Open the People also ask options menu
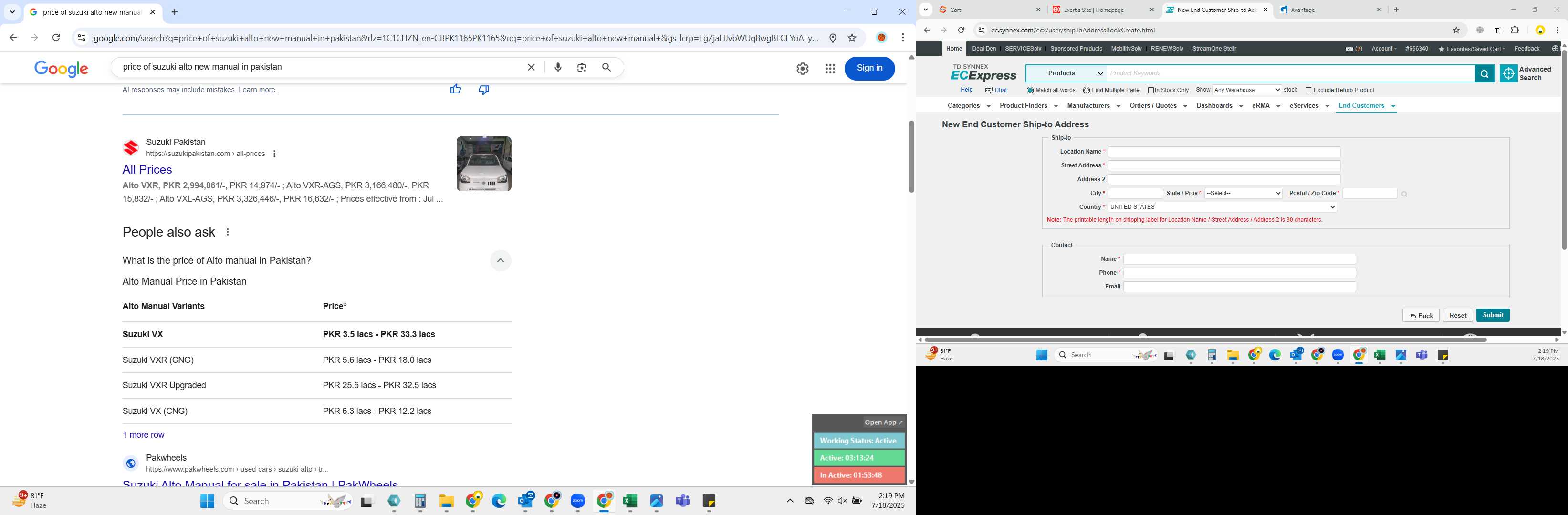The height and width of the screenshot is (515, 1568). (x=228, y=232)
